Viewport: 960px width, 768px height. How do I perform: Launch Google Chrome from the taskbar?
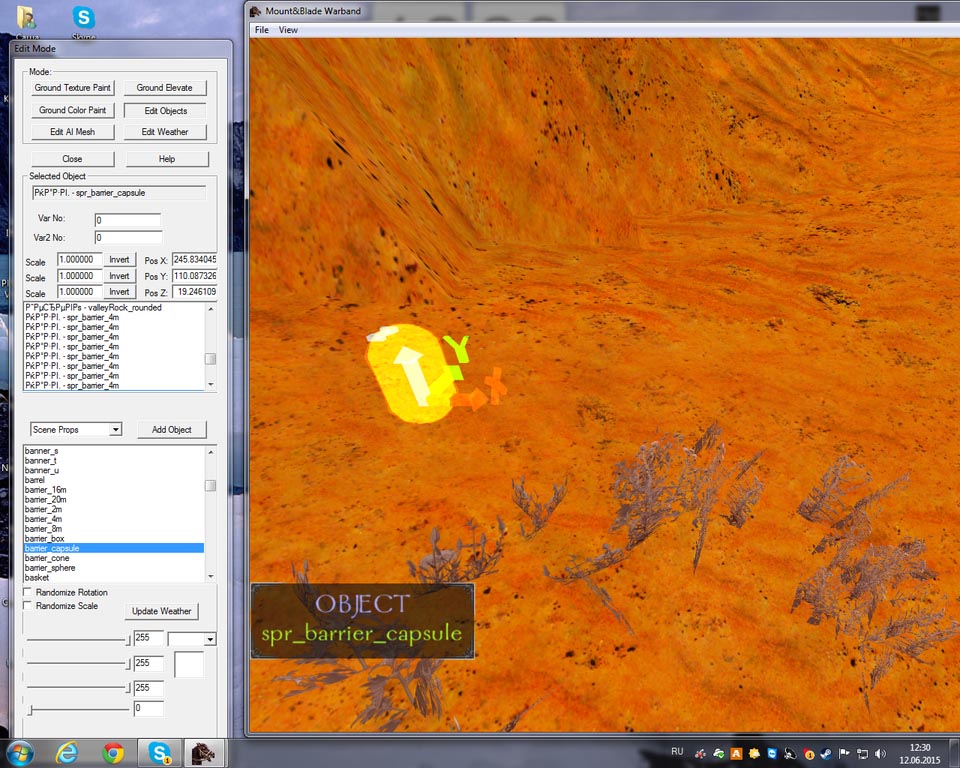pos(113,753)
